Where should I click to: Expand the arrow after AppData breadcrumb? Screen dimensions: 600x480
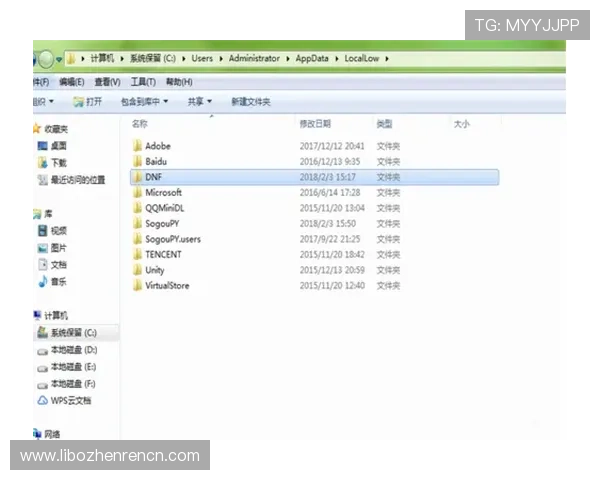(x=337, y=59)
